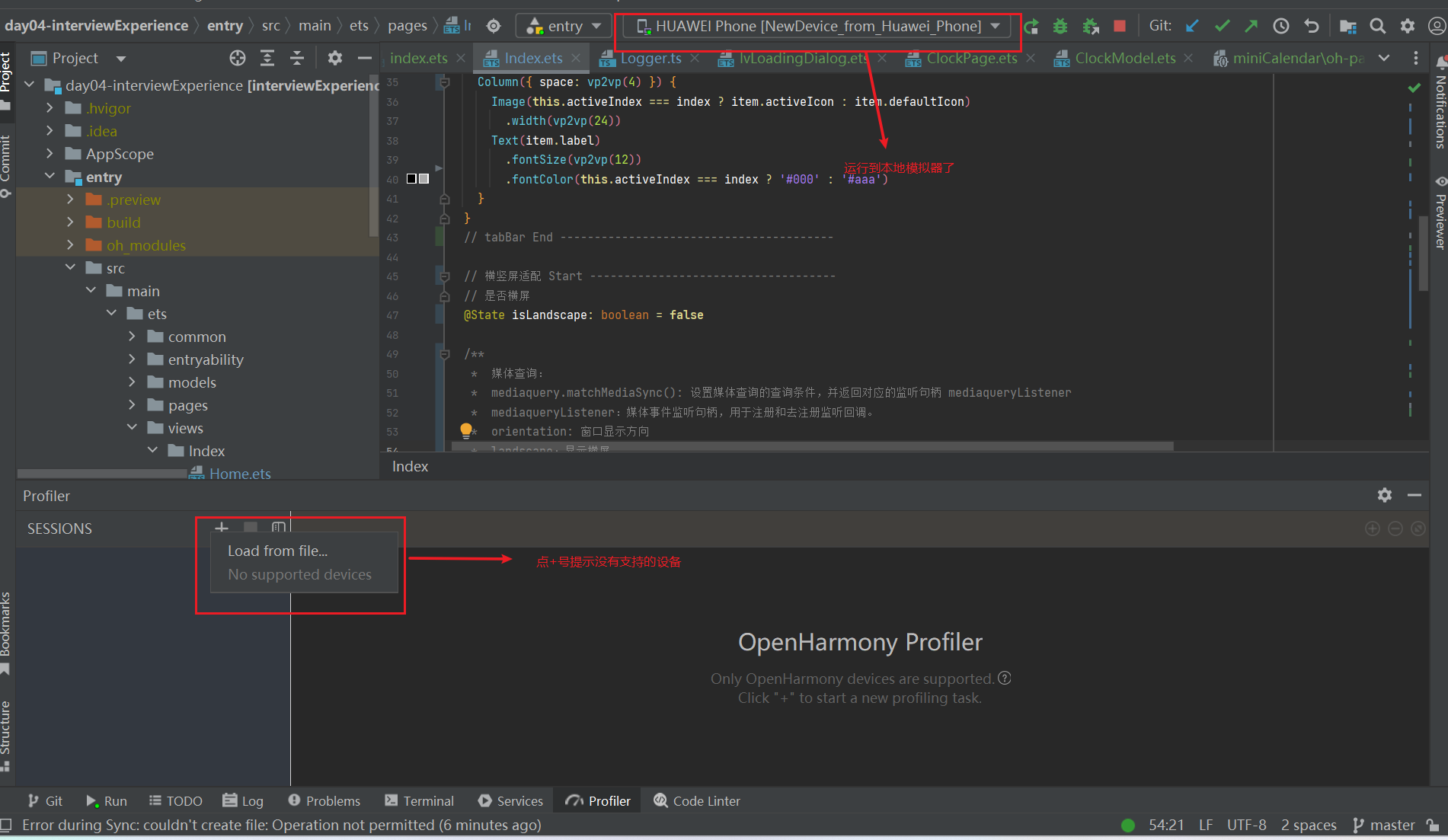Open Notifications side panel
Viewport: 1448px width, 840px height.
tap(1440, 103)
